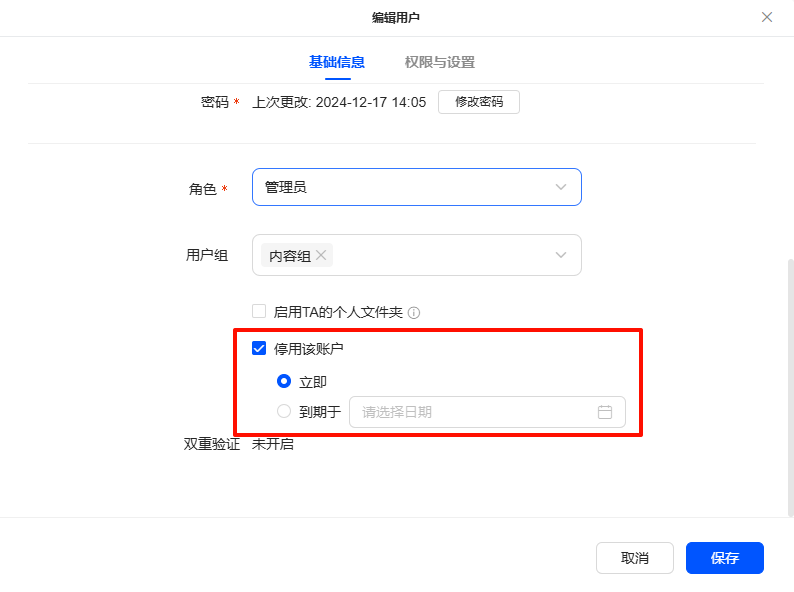The image size is (794, 592).
Task: Click the chevron arrow in 用户组 field
Action: pos(561,255)
